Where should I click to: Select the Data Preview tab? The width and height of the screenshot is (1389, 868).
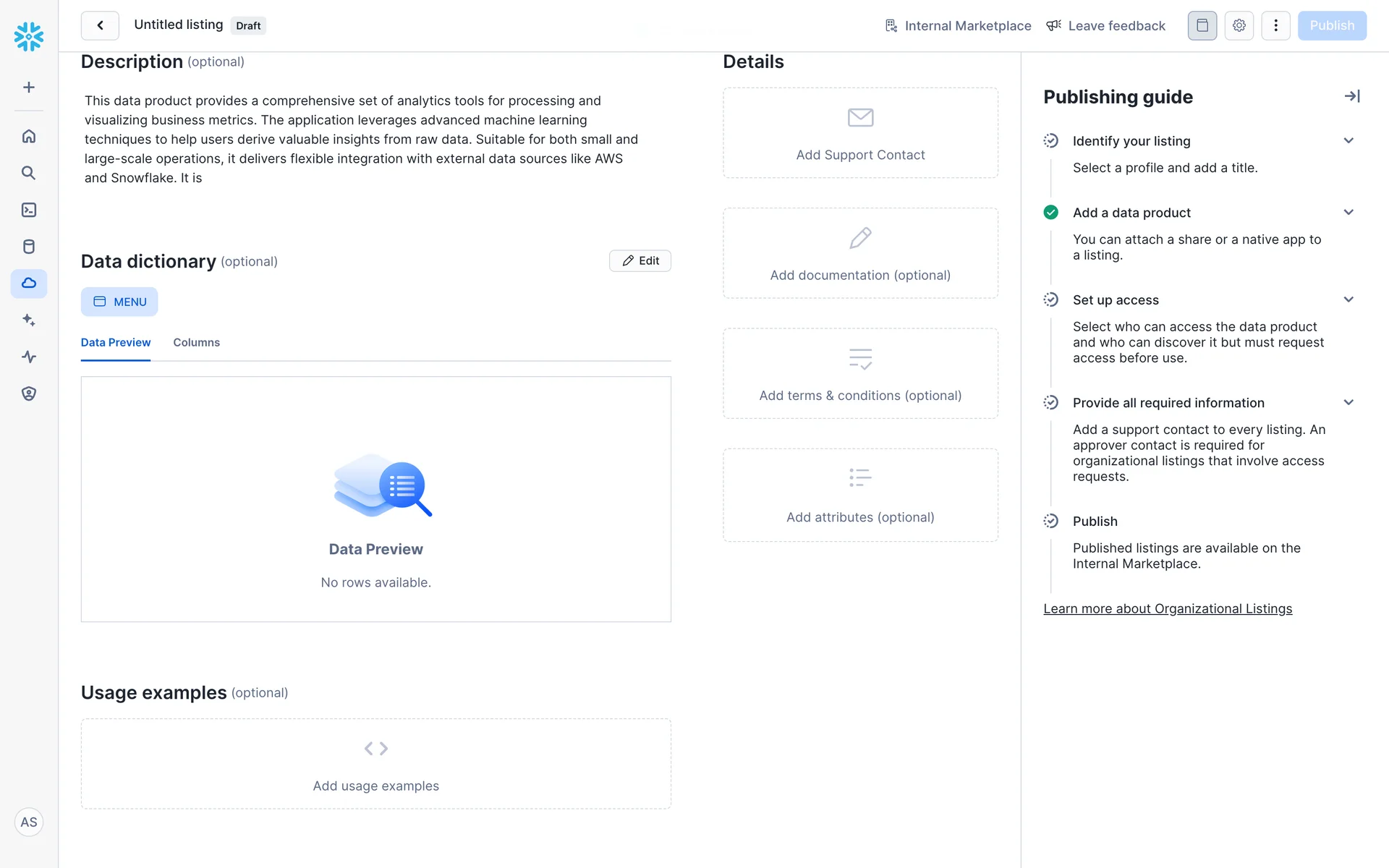point(116,342)
